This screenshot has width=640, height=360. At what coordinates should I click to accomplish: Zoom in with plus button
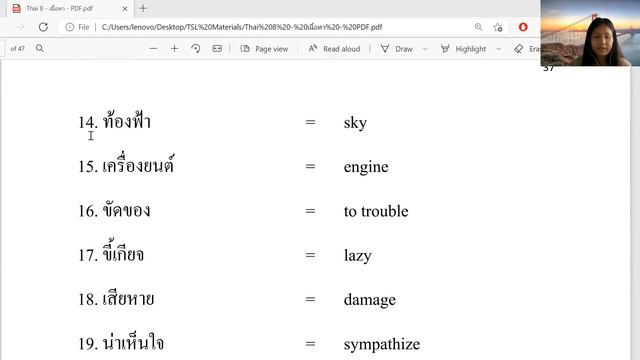click(174, 49)
